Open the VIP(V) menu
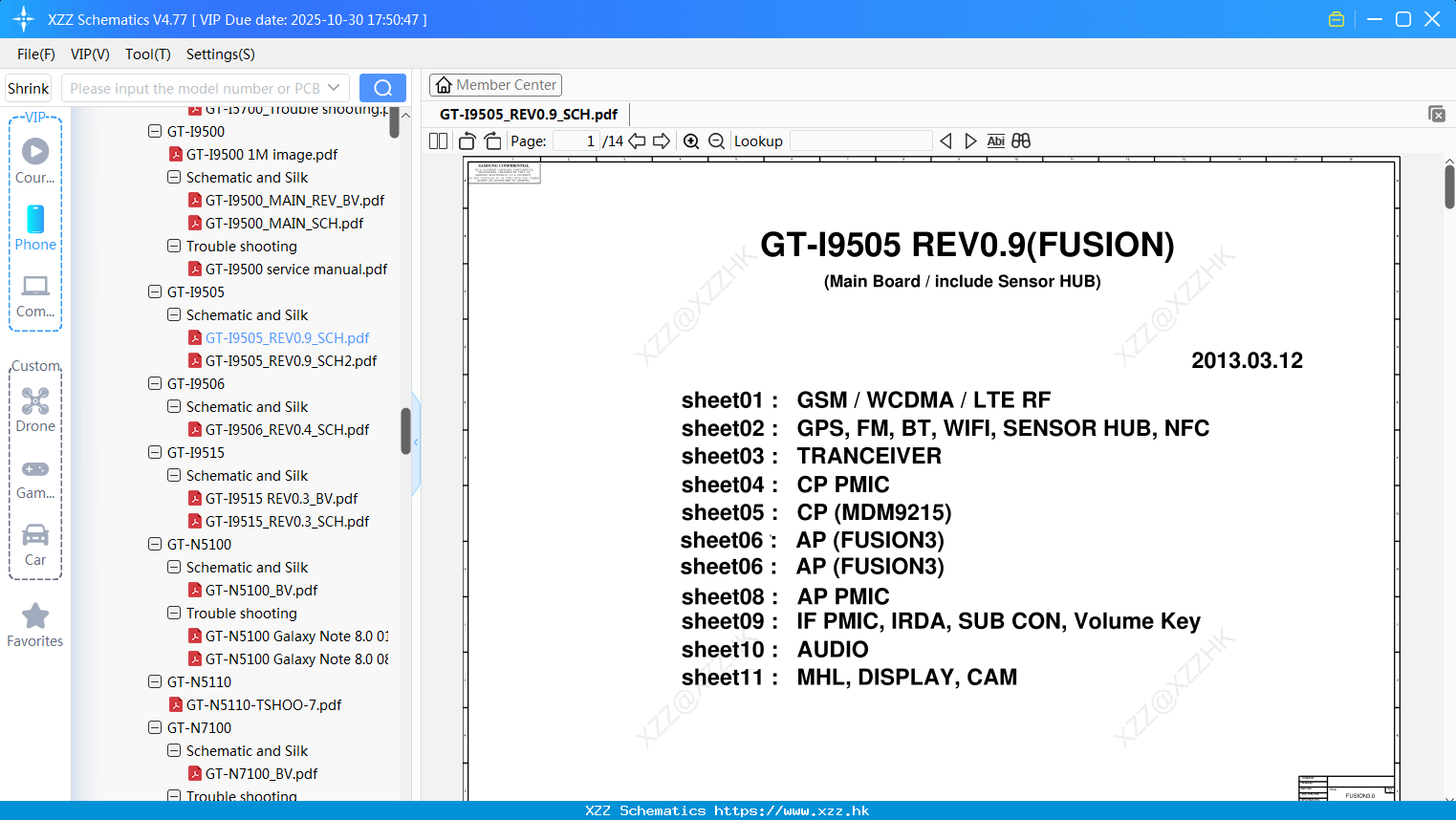 point(90,54)
